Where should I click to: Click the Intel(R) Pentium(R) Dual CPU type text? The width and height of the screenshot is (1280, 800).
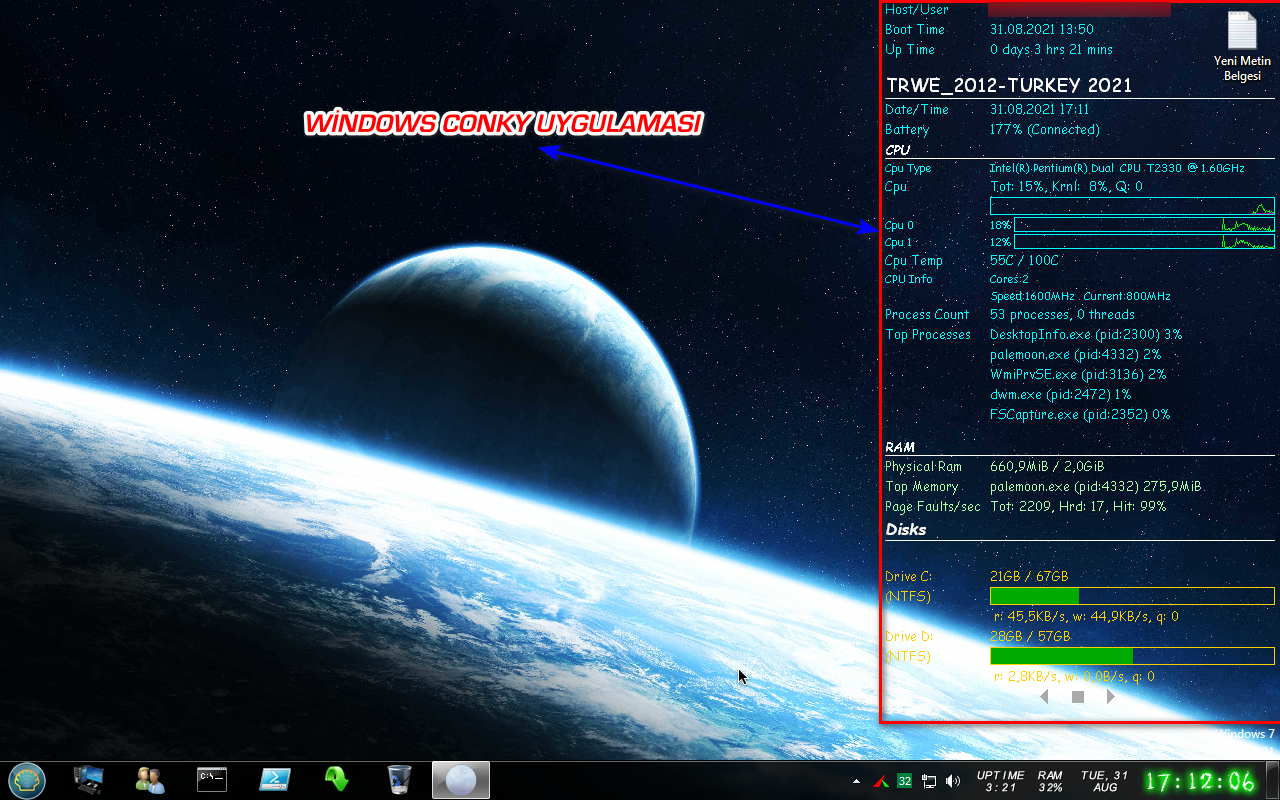(x=1117, y=168)
